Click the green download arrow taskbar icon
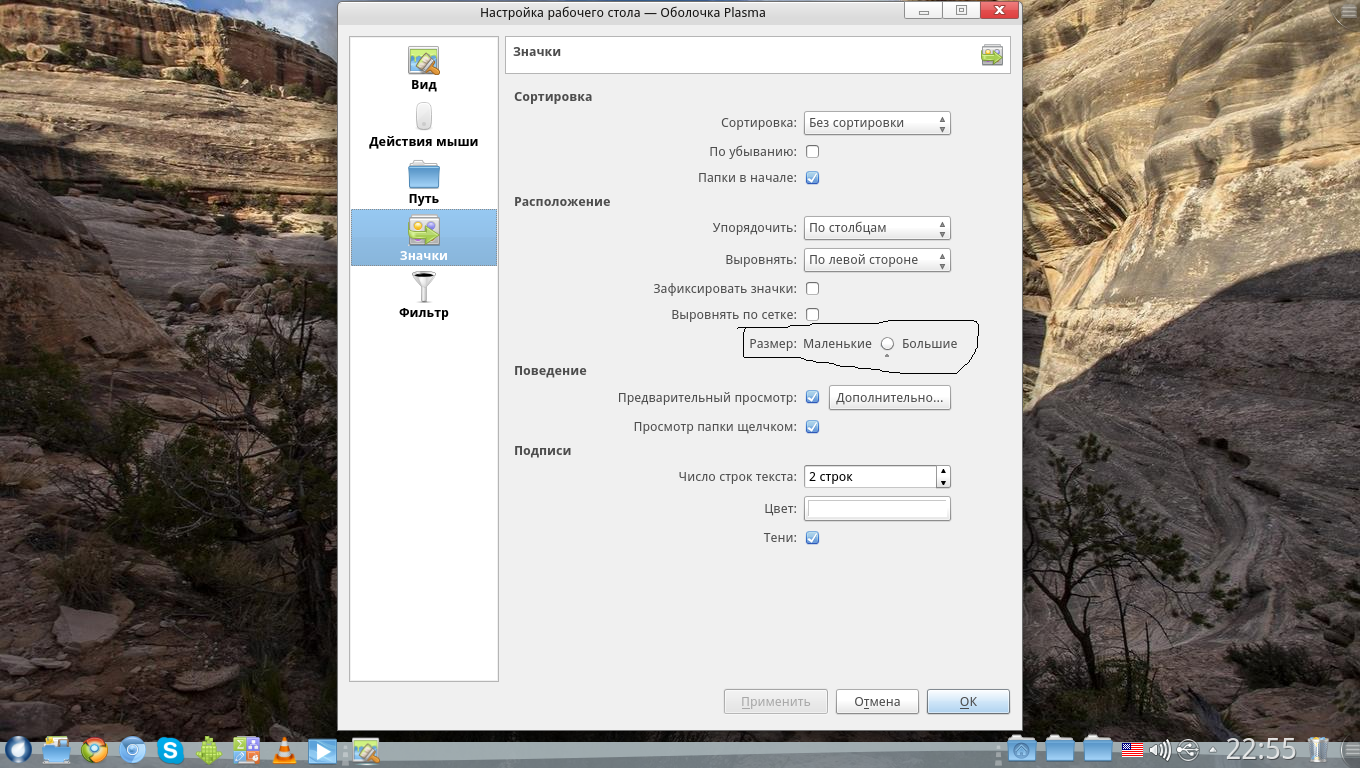The image size is (1360, 768). [209, 749]
